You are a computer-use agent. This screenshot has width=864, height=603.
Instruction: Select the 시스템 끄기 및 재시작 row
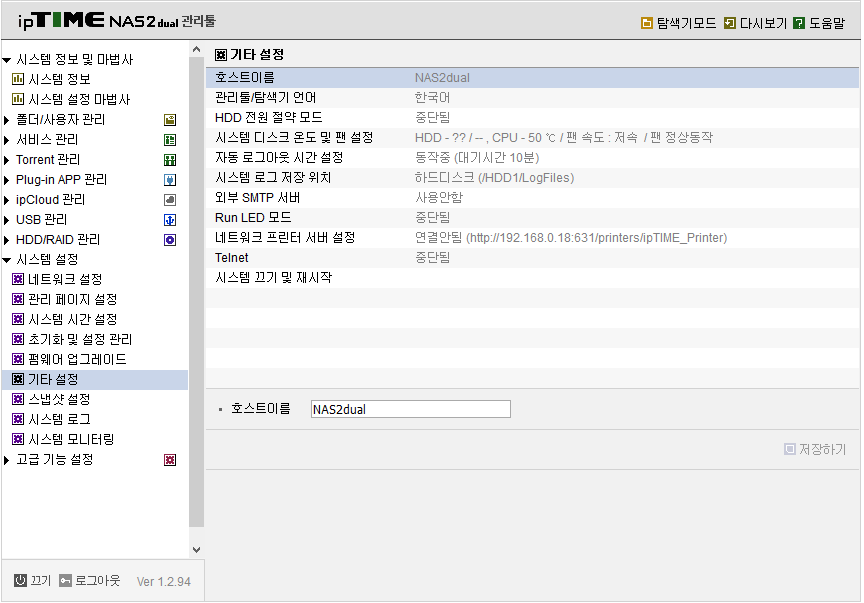532,278
